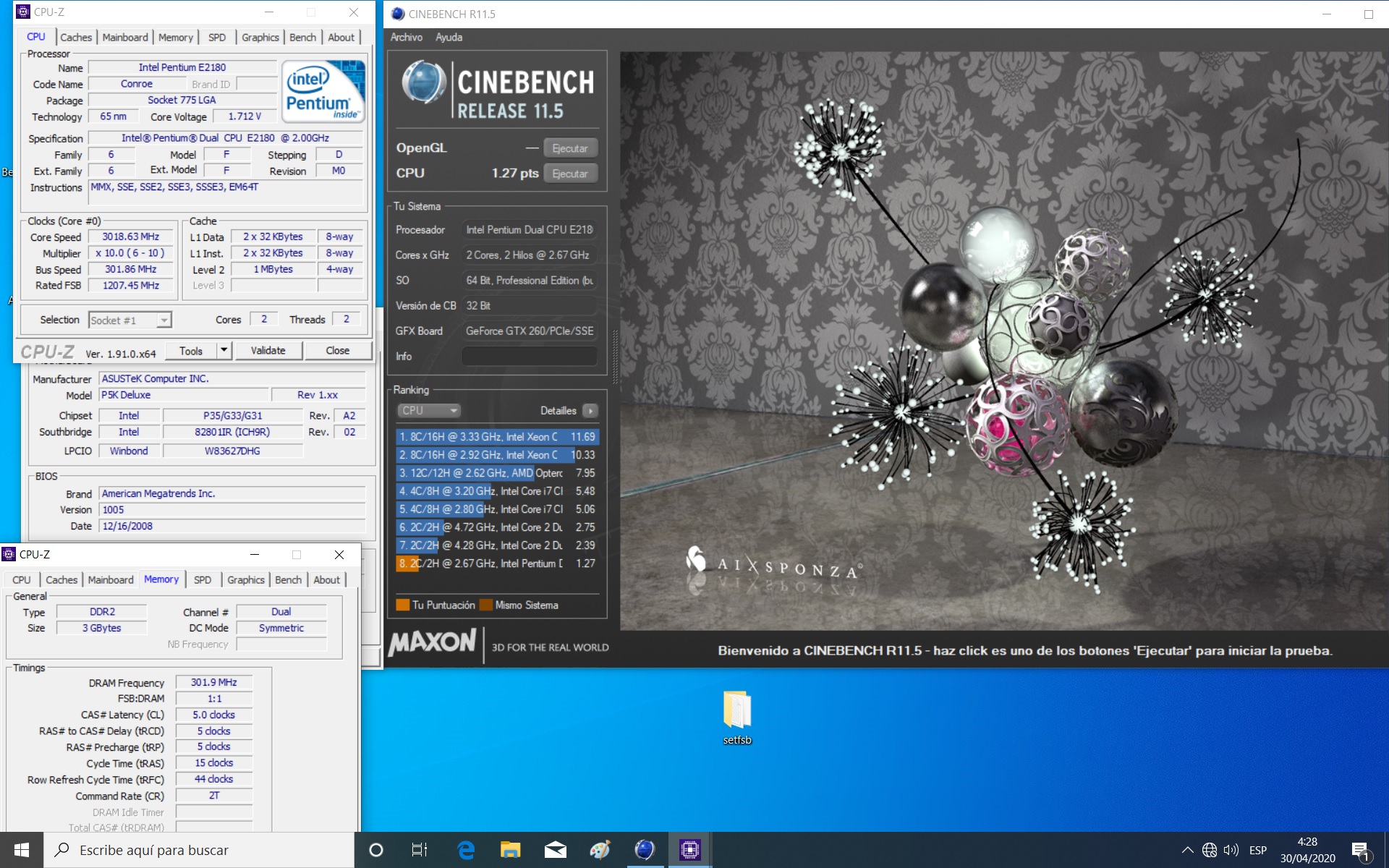Show hidden system tray icons
This screenshot has width=1389, height=868.
click(1187, 850)
